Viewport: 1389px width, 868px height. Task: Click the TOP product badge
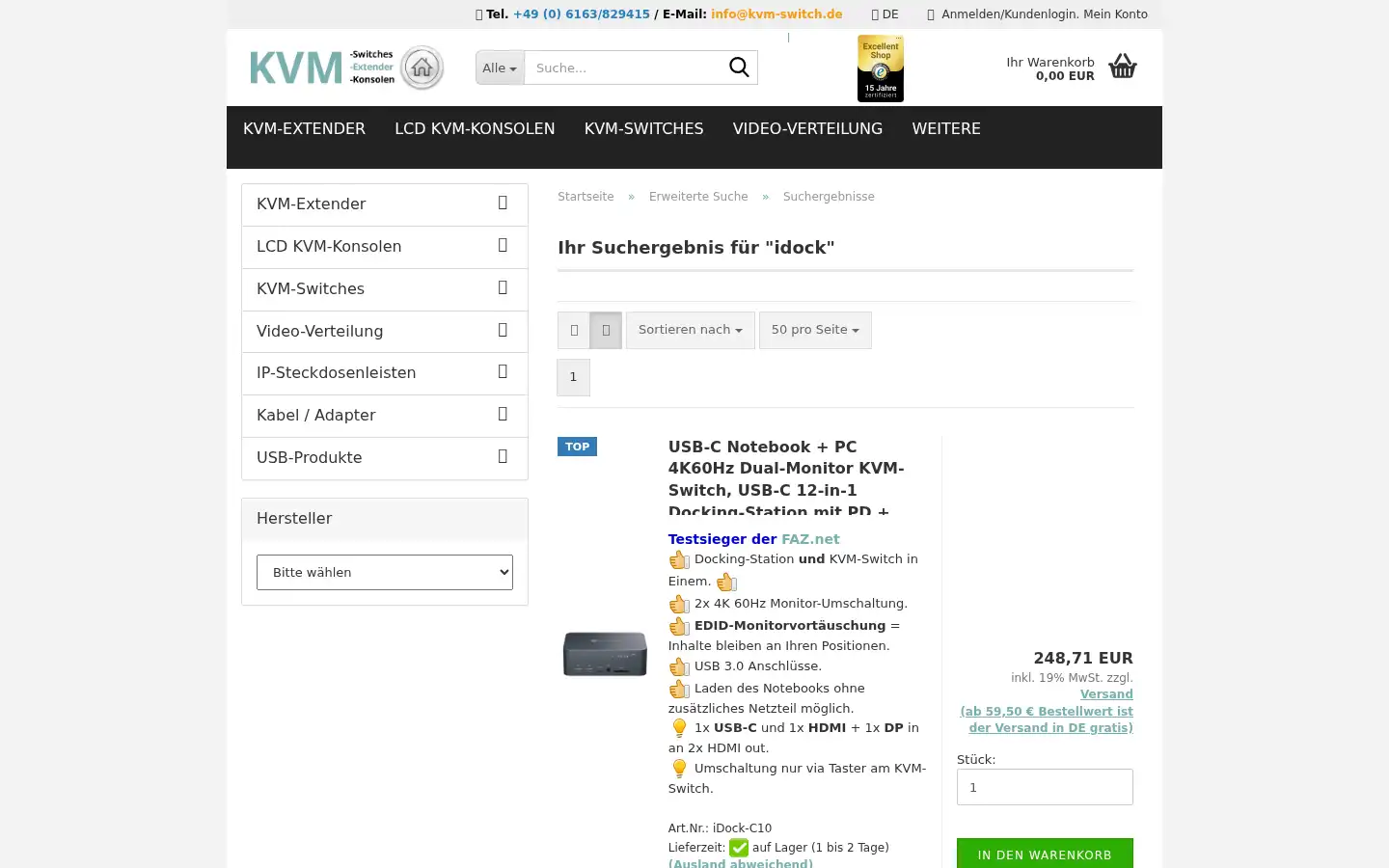point(577,447)
